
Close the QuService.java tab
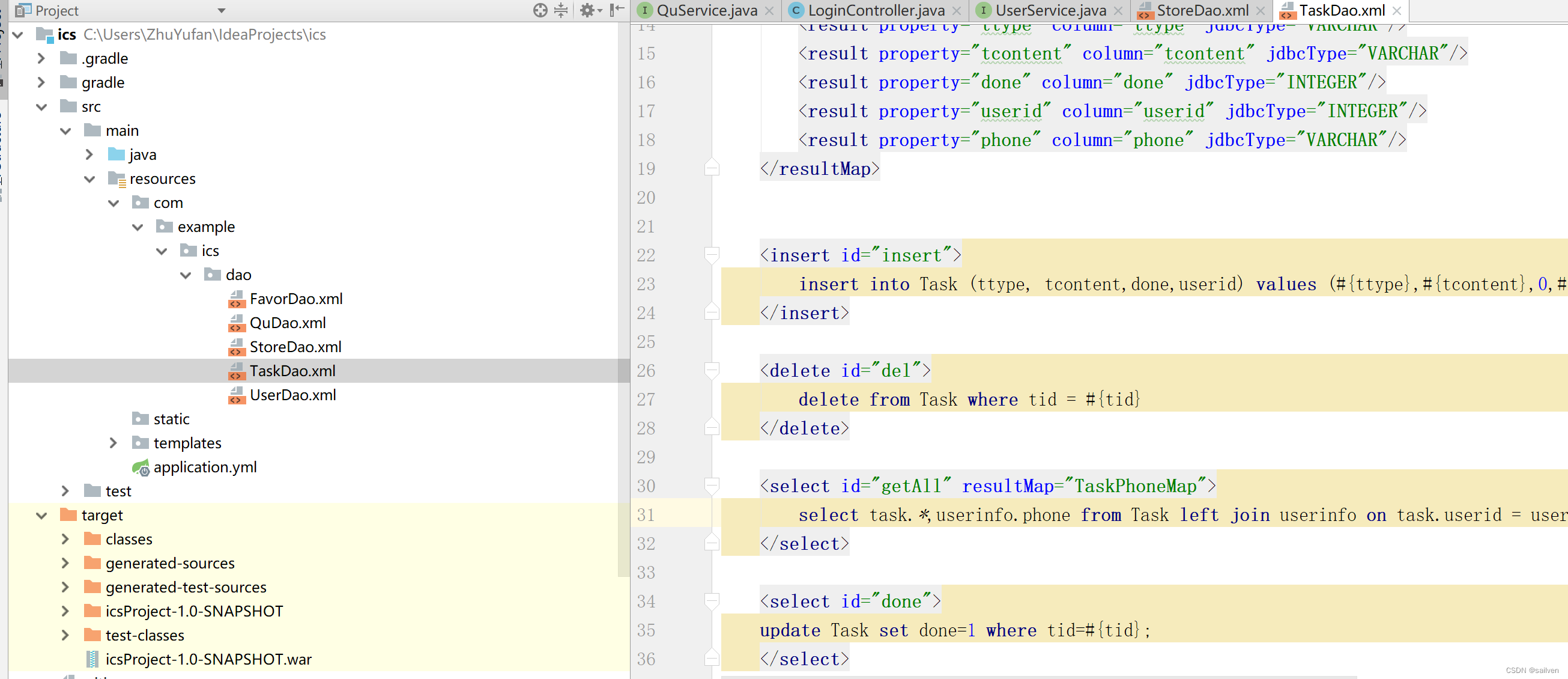coord(769,11)
